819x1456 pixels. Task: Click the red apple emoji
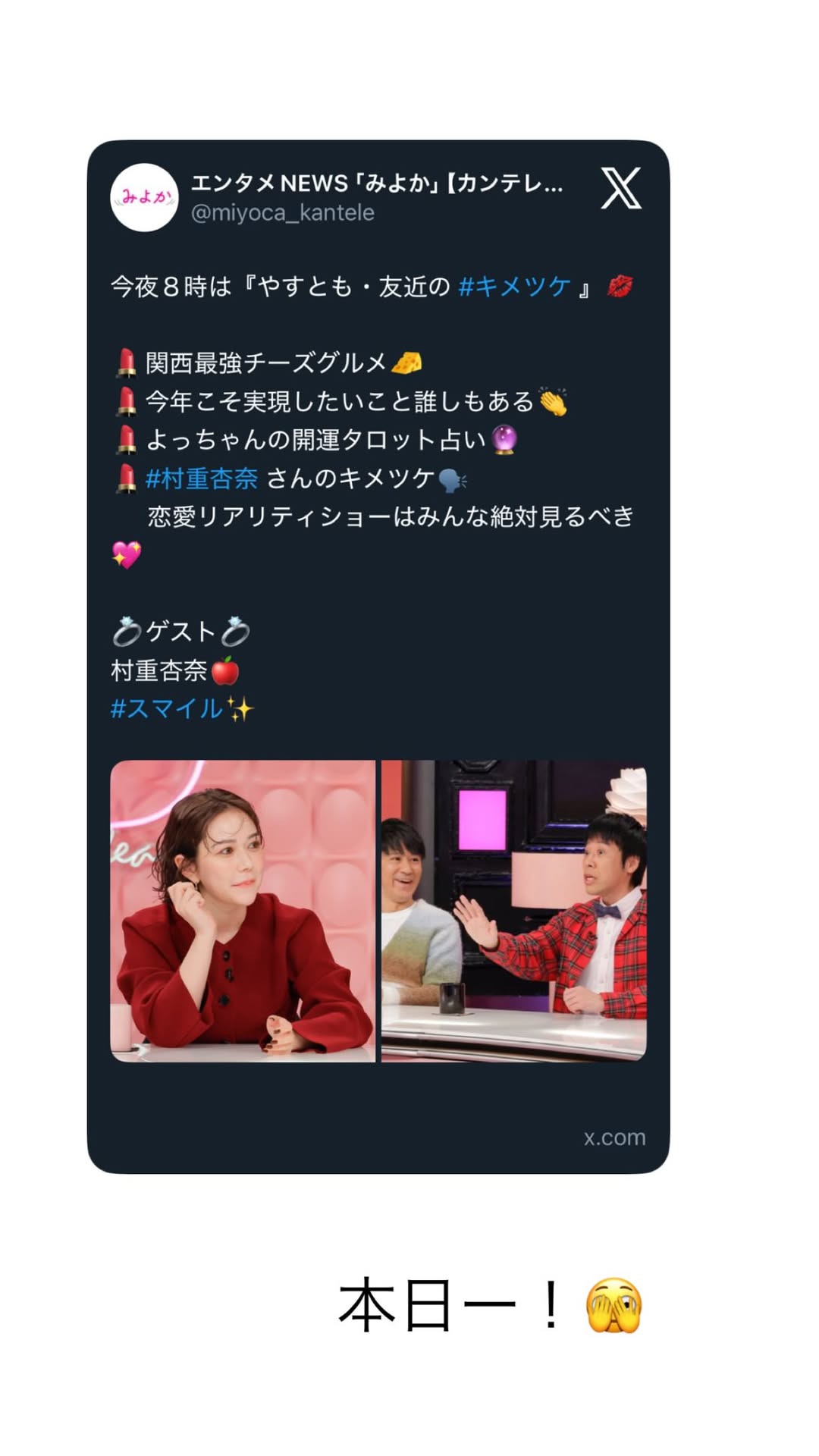click(x=225, y=670)
